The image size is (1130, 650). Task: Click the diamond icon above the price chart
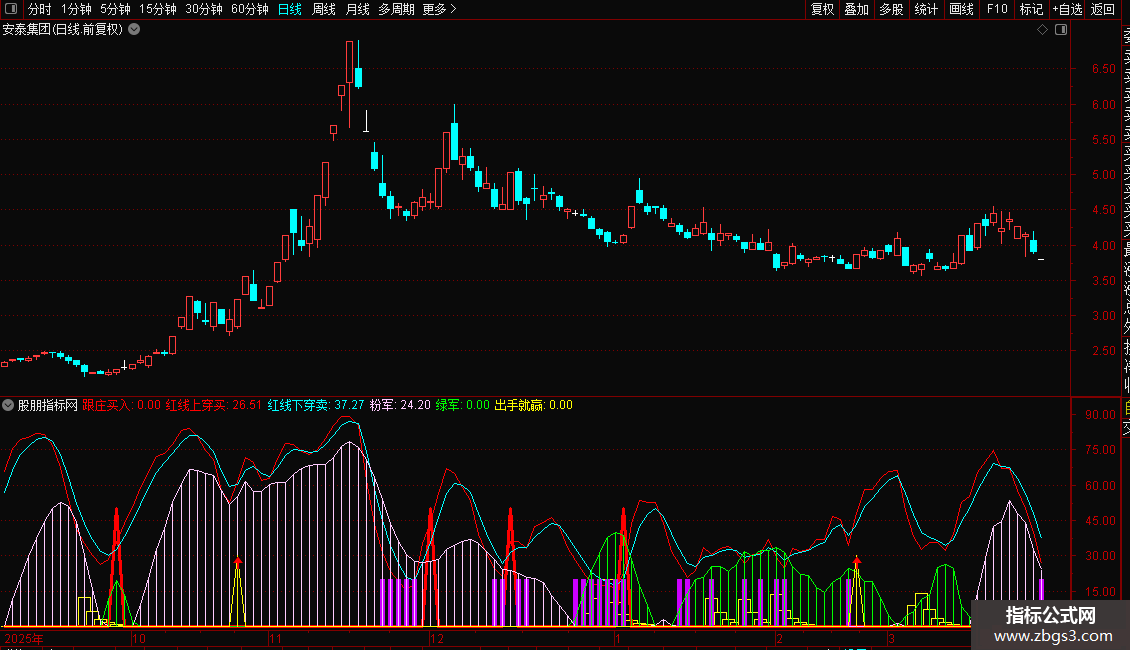pos(1042,30)
